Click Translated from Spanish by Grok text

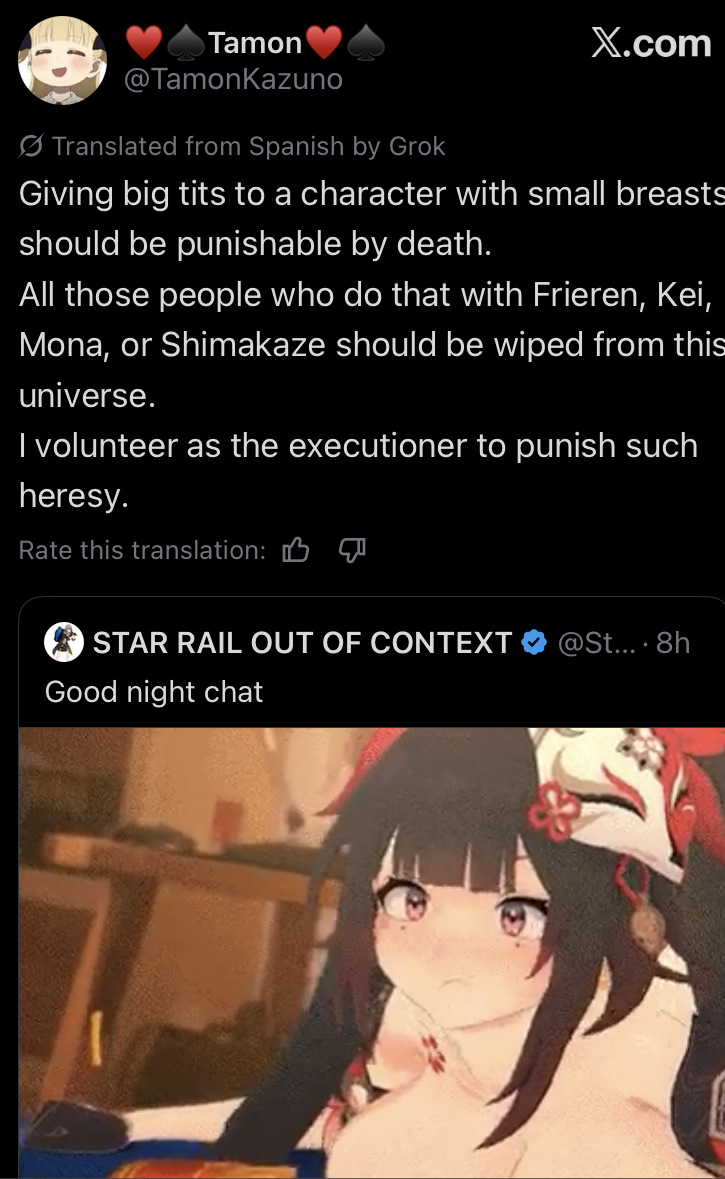248,146
